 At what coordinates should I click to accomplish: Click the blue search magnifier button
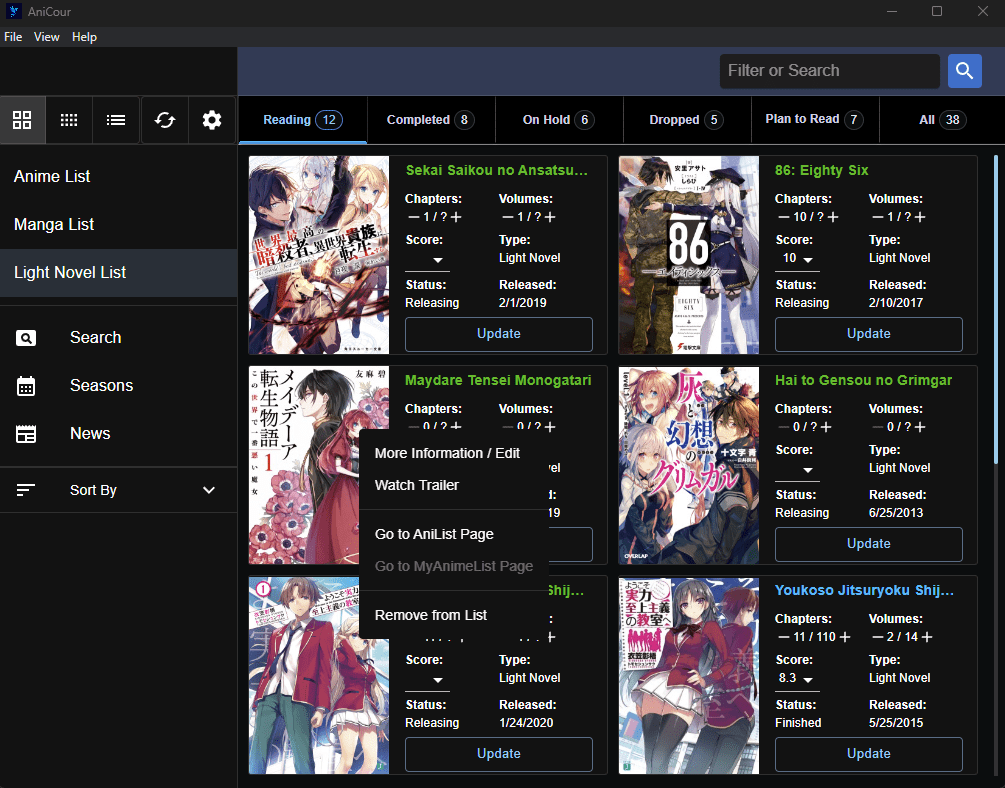point(965,71)
